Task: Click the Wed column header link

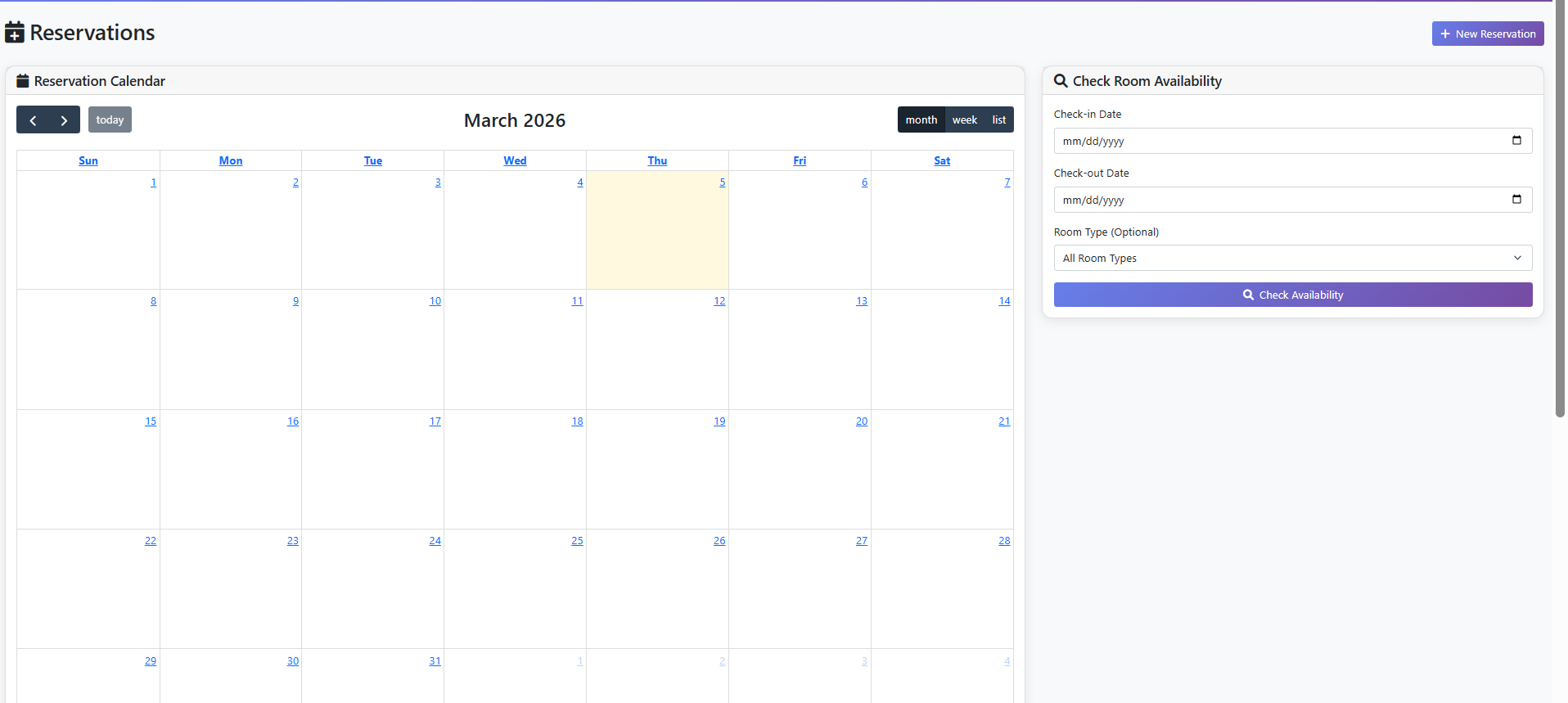Action: tap(515, 161)
